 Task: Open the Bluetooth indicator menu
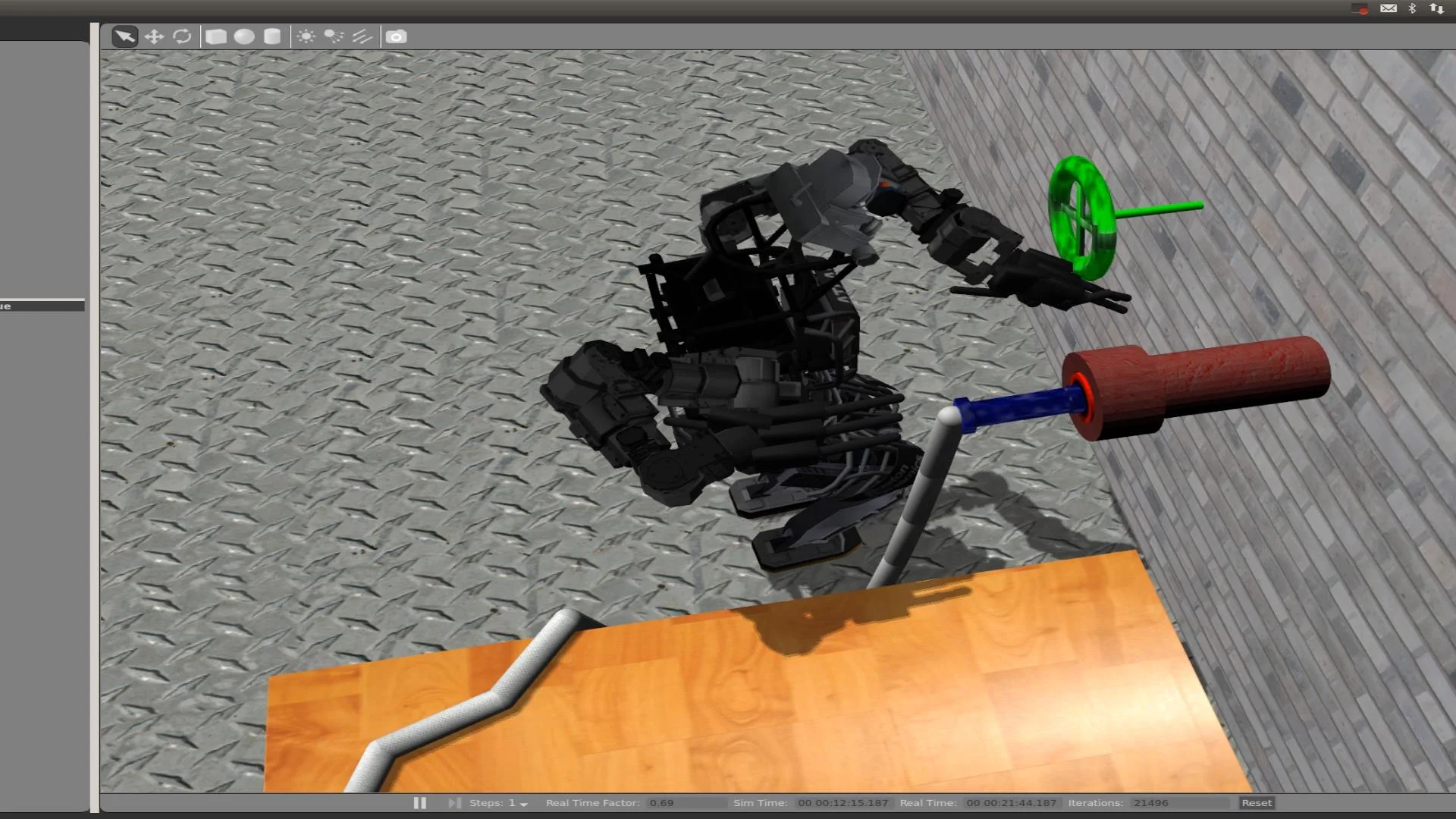1412,8
